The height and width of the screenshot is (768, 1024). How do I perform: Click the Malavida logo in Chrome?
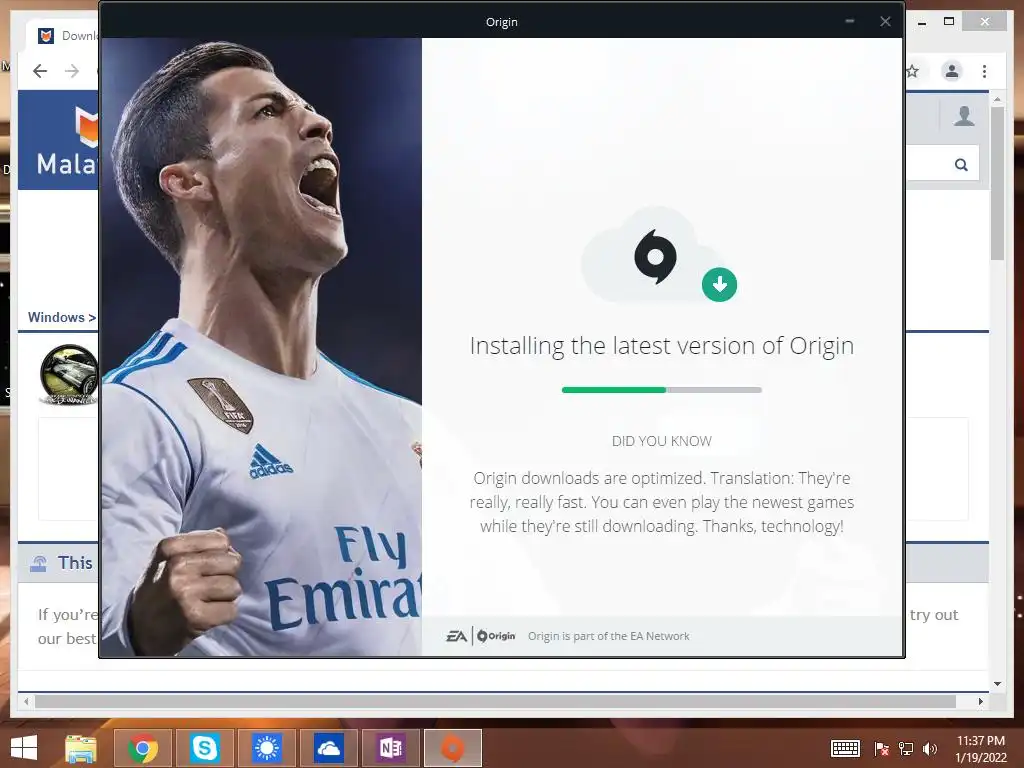[x=67, y=140]
